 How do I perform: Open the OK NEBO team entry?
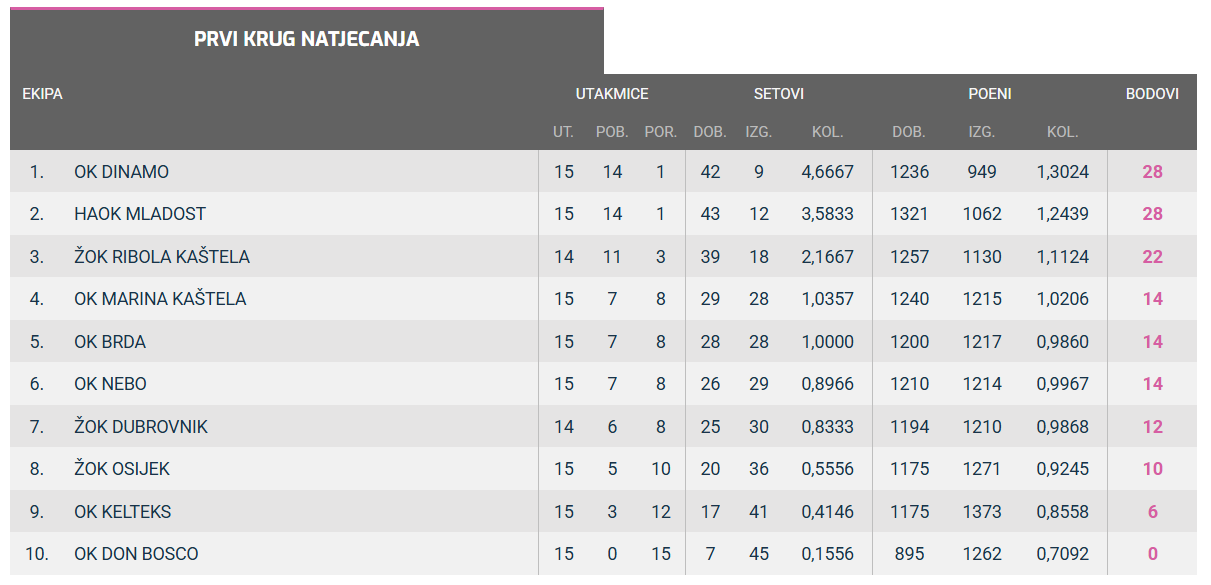point(110,384)
